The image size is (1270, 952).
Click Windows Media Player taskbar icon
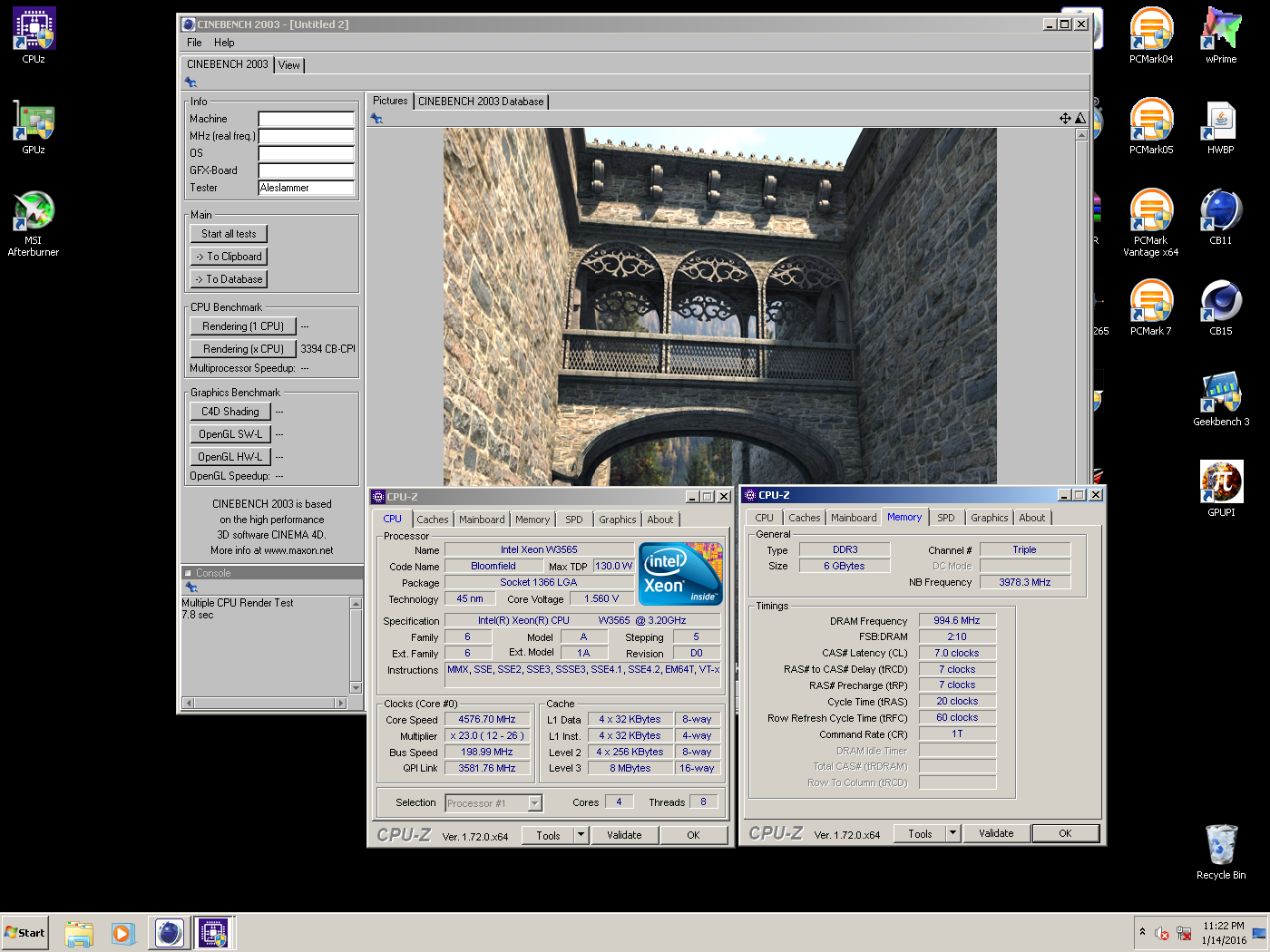[x=123, y=933]
